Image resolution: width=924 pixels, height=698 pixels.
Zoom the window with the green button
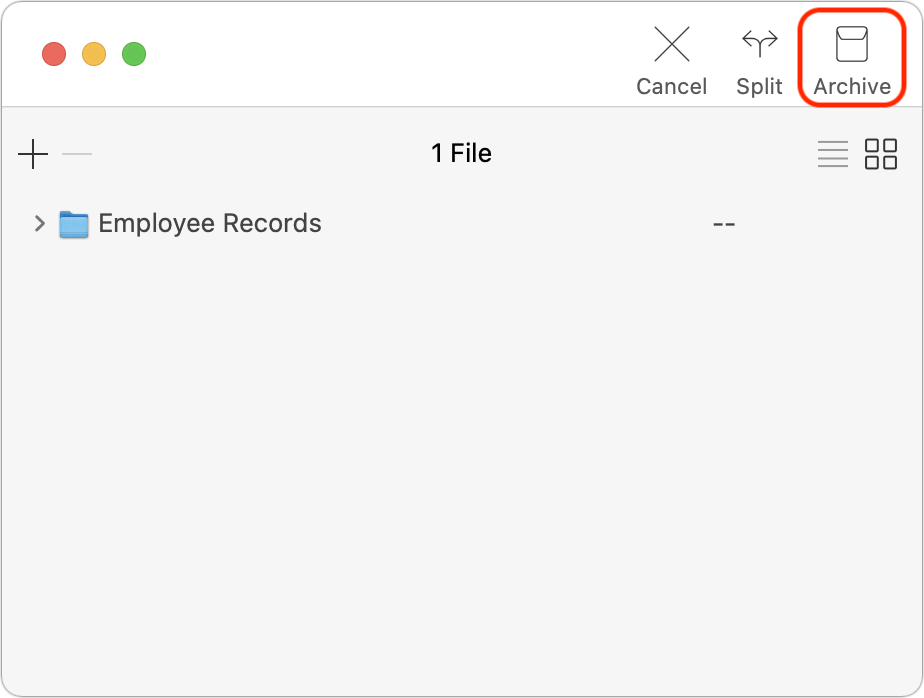(x=134, y=54)
